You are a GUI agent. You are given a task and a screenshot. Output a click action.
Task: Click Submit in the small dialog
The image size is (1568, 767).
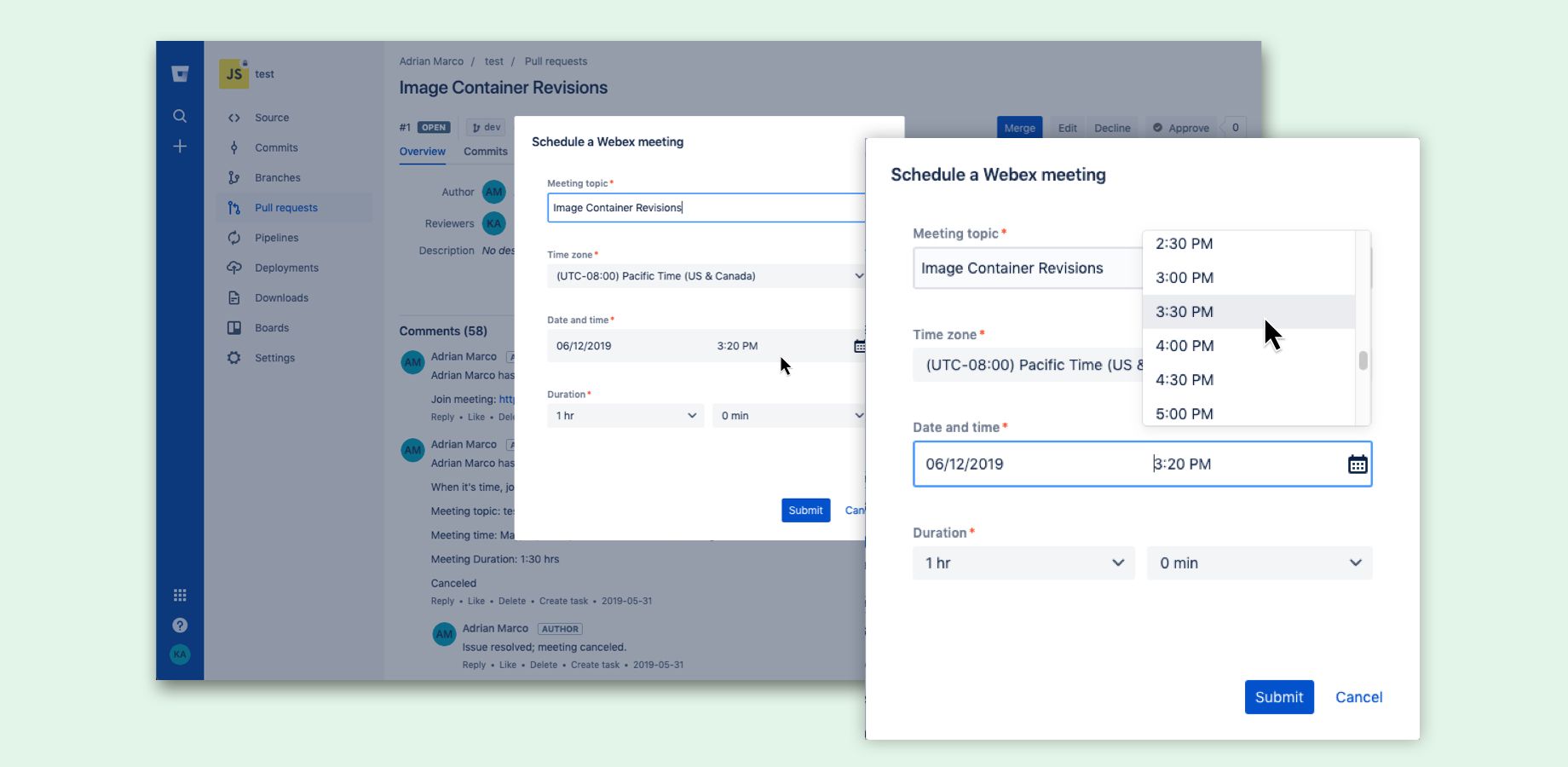(805, 510)
